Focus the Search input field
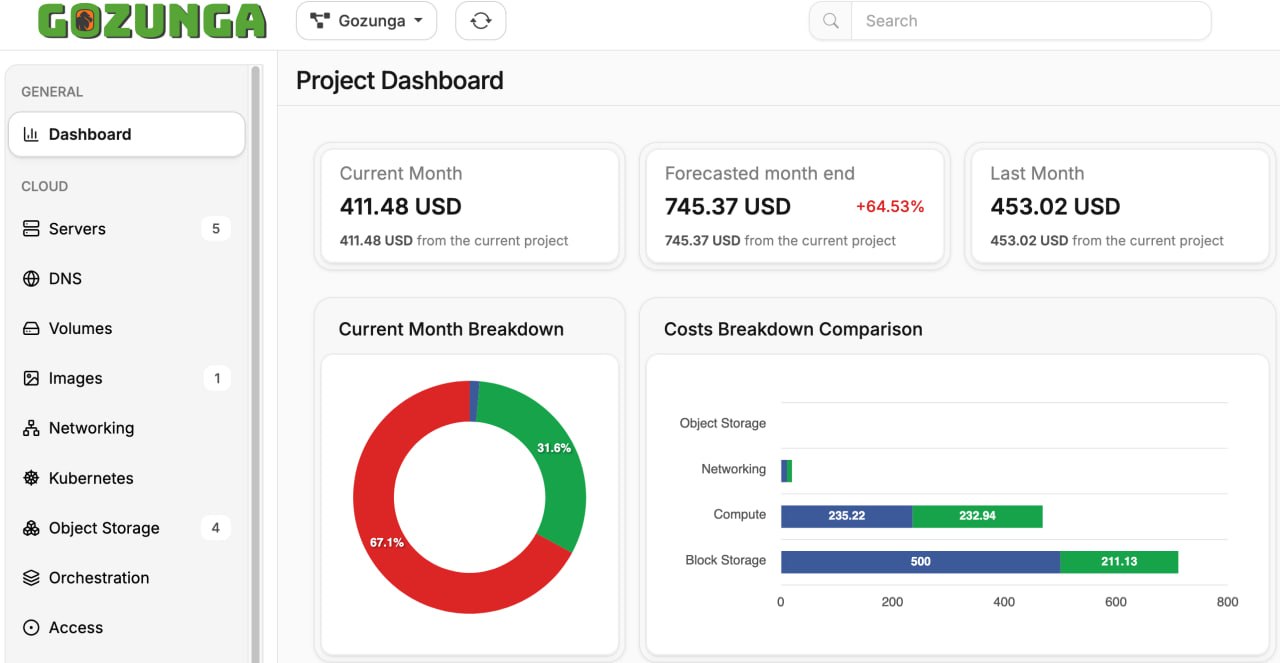The height and width of the screenshot is (663, 1280). (1030, 21)
